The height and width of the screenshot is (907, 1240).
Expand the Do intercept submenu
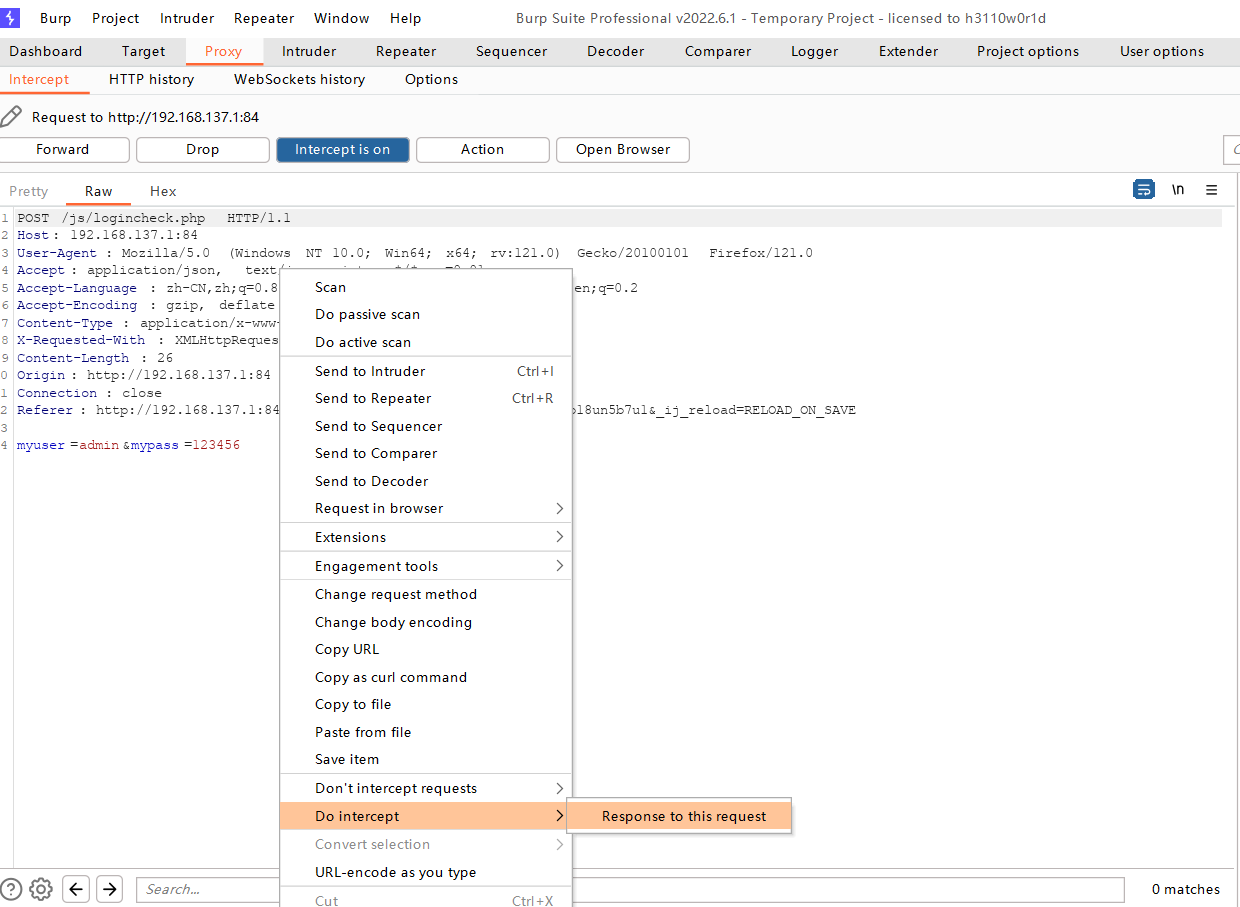pos(426,816)
